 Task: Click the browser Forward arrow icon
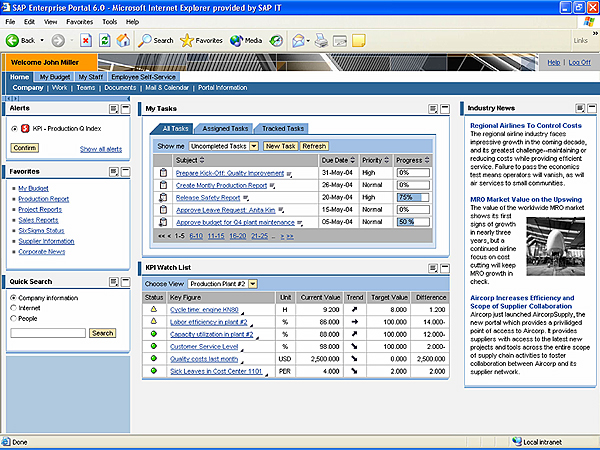[x=58, y=40]
